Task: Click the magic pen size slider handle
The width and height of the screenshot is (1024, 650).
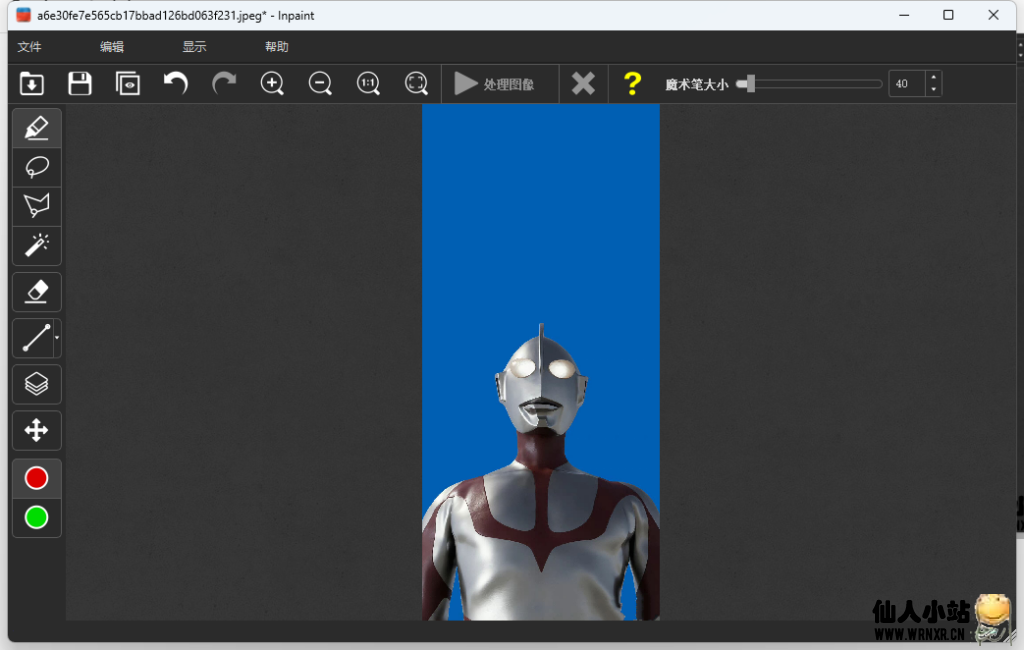Action: pos(749,84)
